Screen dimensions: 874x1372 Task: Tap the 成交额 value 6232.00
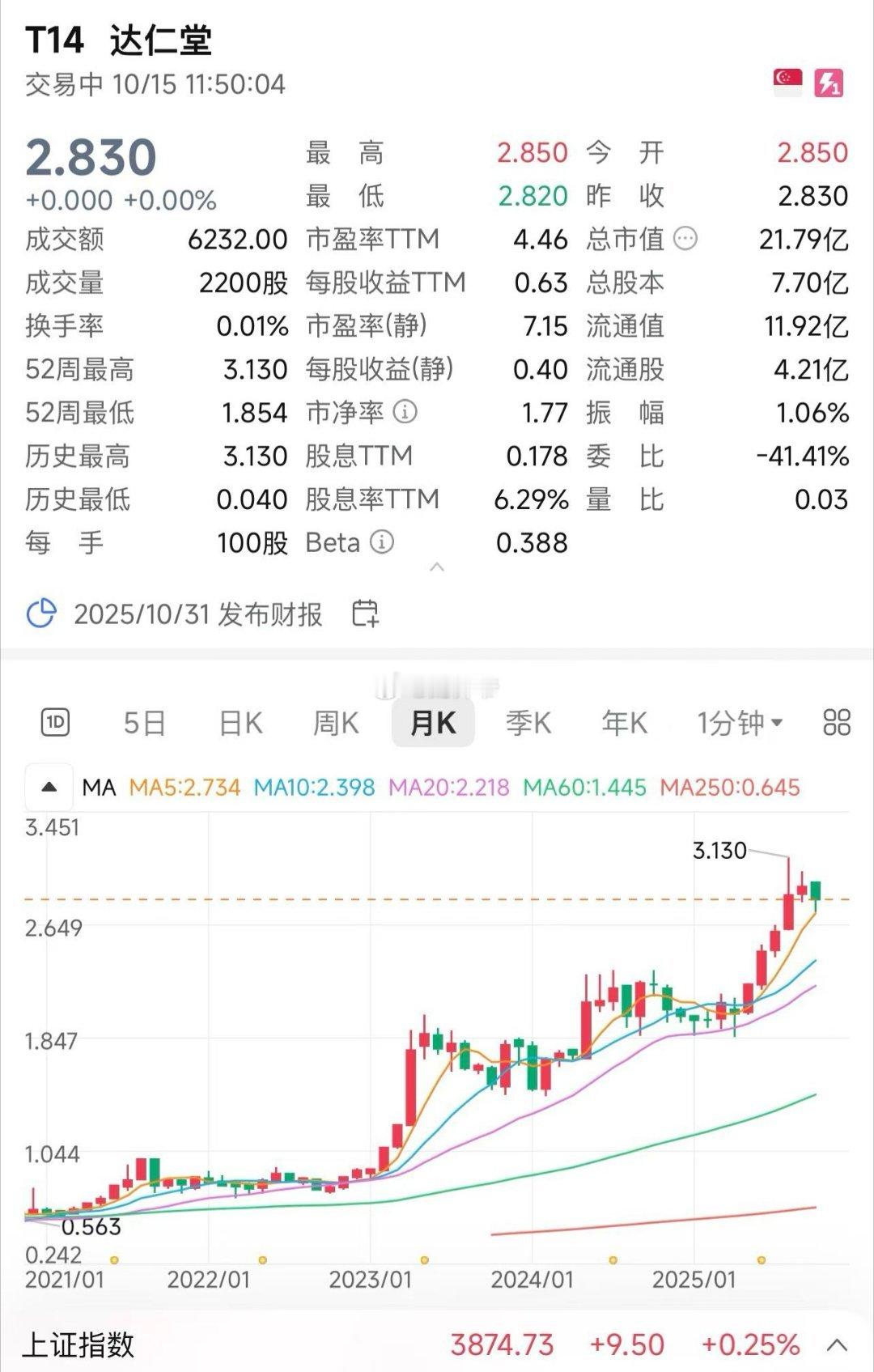click(x=237, y=239)
